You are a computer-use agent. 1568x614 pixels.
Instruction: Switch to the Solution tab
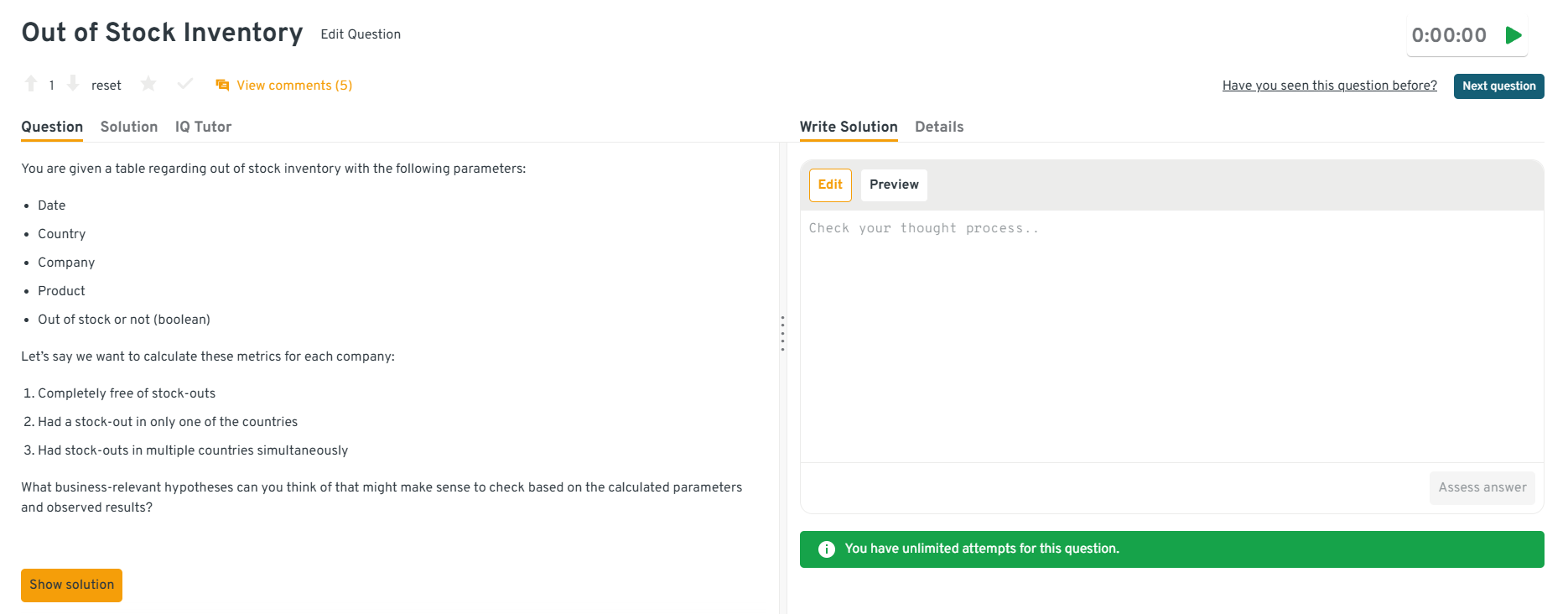(129, 127)
